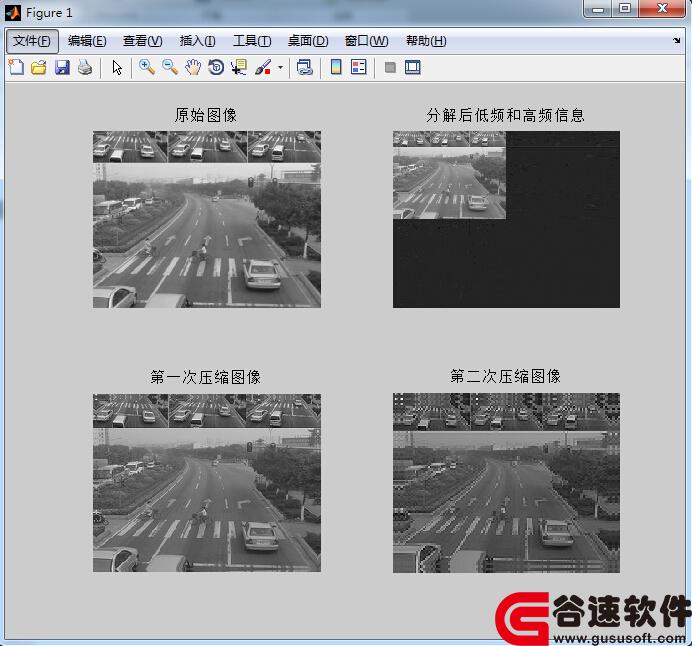Click the dock figure arrow icon
This screenshot has width=692, height=646.
677,41
